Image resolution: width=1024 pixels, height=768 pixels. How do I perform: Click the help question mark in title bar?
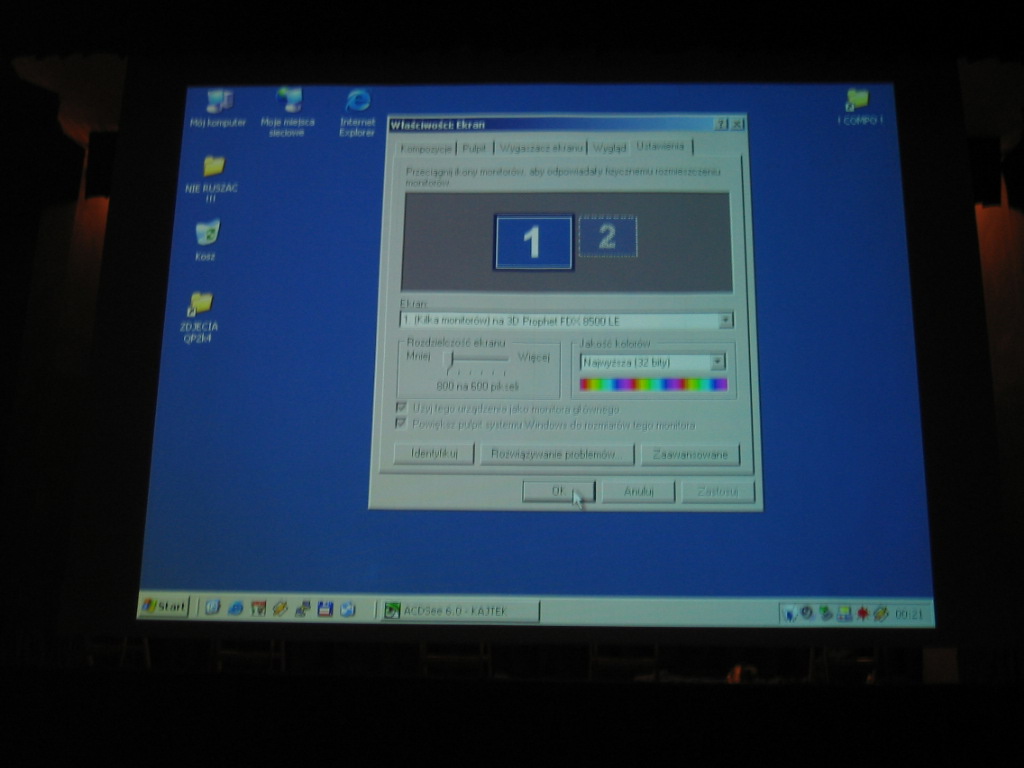point(720,124)
